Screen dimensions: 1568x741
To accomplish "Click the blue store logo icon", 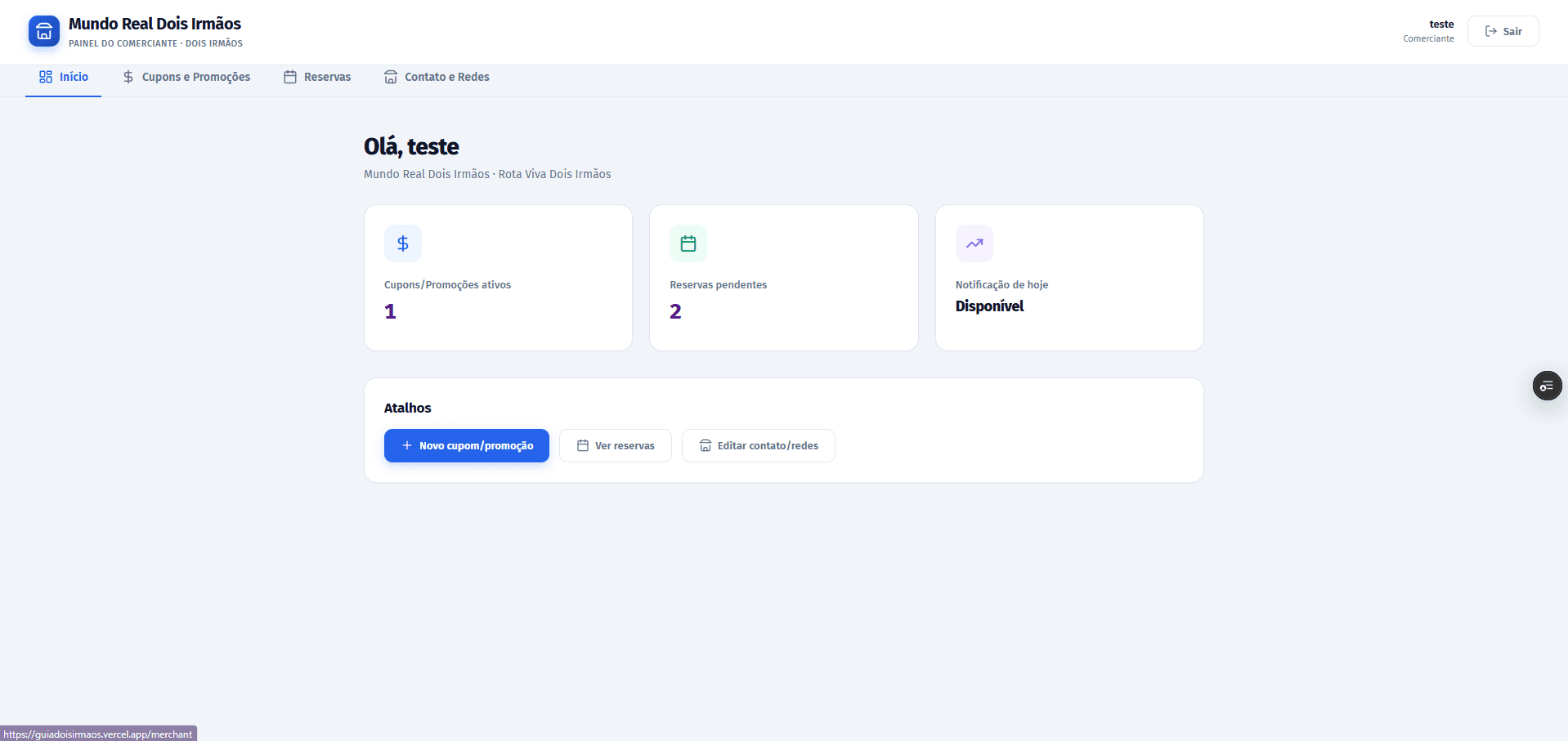I will point(44,32).
